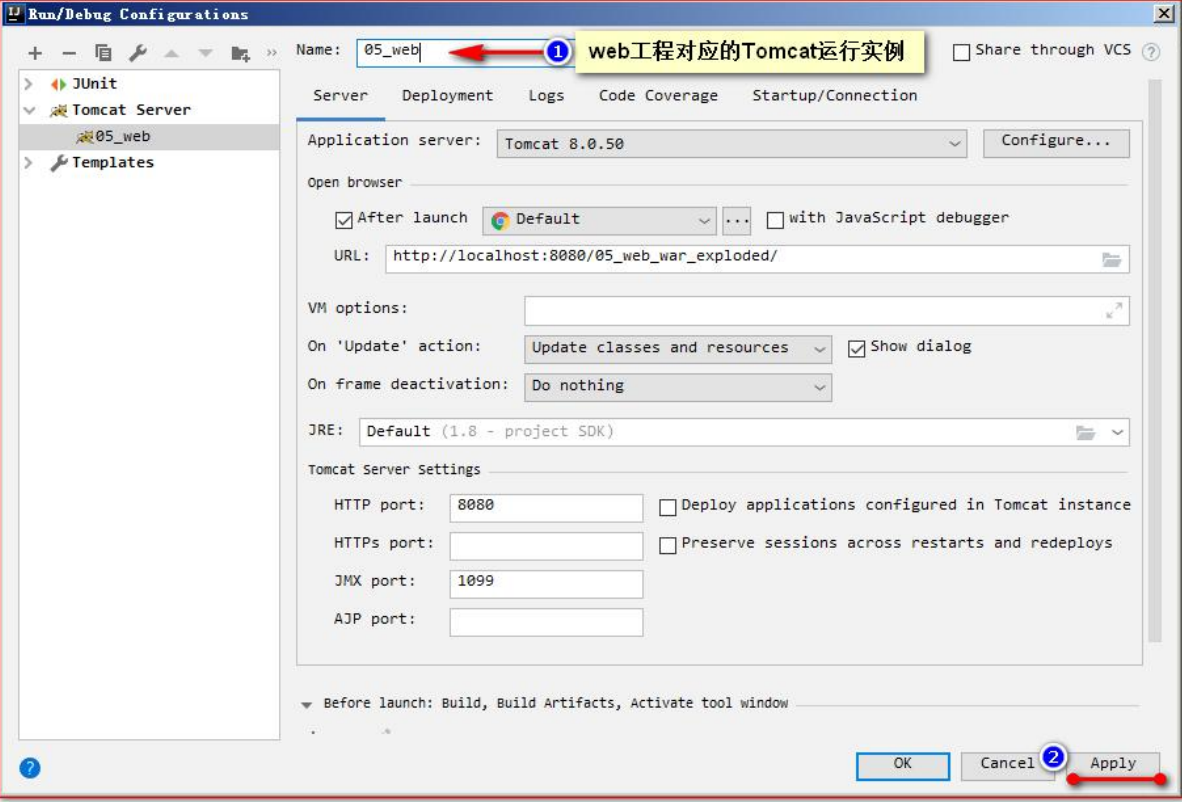Open Application server Tomcat 8.0.50 dropdown

pos(732,143)
